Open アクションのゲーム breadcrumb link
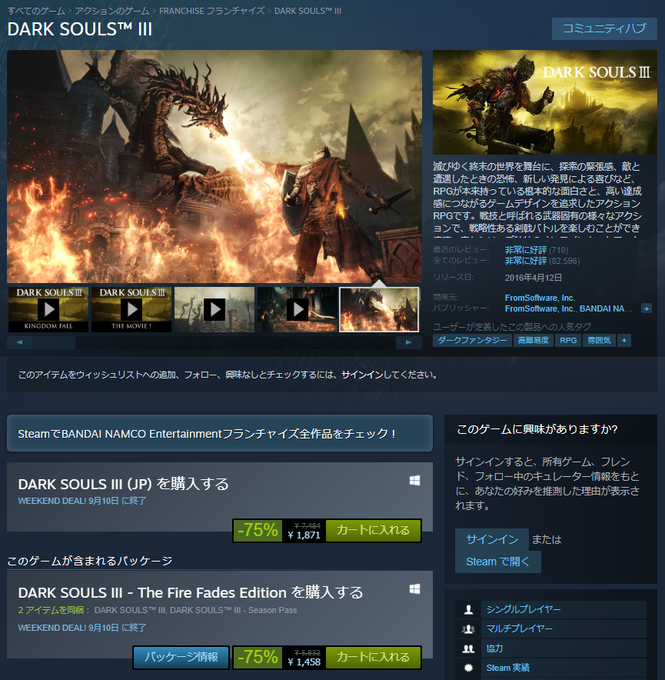The height and width of the screenshot is (680, 665). point(112,11)
